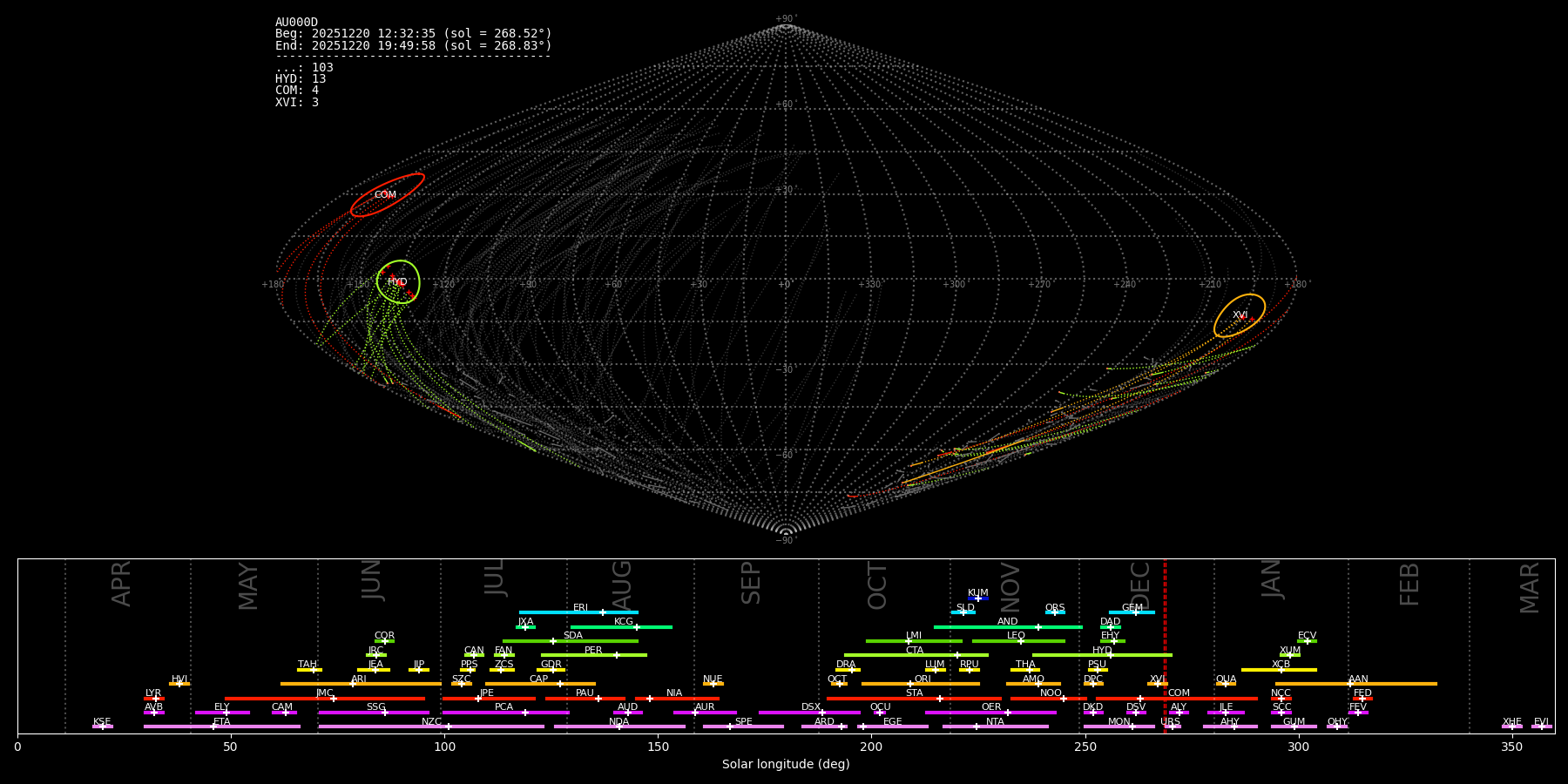Viewport: 1568px width, 784px height.
Task: Click the ETA shower bar on the timeline
Action: (222, 727)
